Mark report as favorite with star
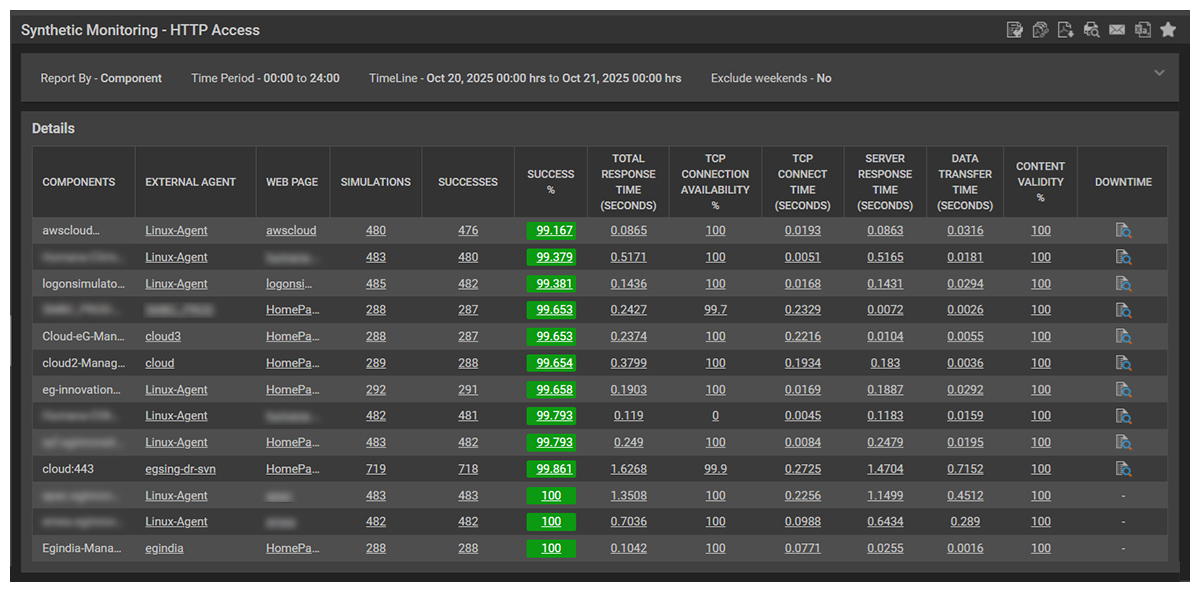Screen dimensions: 1200x592 [1168, 30]
